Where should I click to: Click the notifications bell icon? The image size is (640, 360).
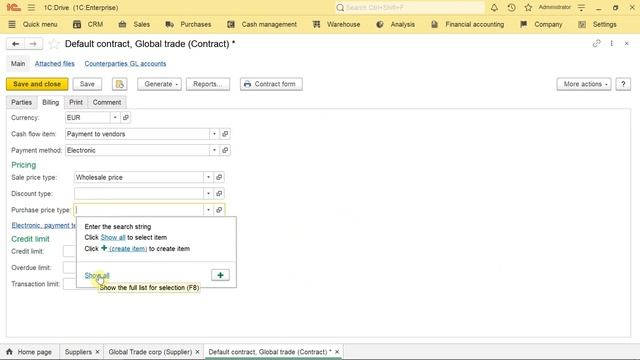click(494, 7)
